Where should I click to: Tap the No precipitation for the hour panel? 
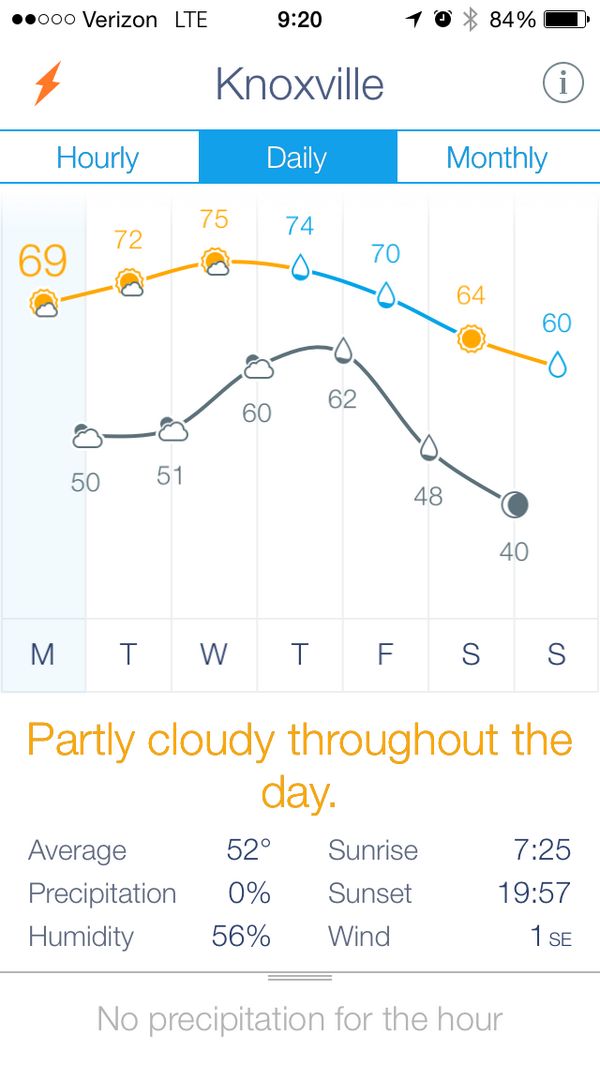pyautogui.click(x=299, y=1019)
